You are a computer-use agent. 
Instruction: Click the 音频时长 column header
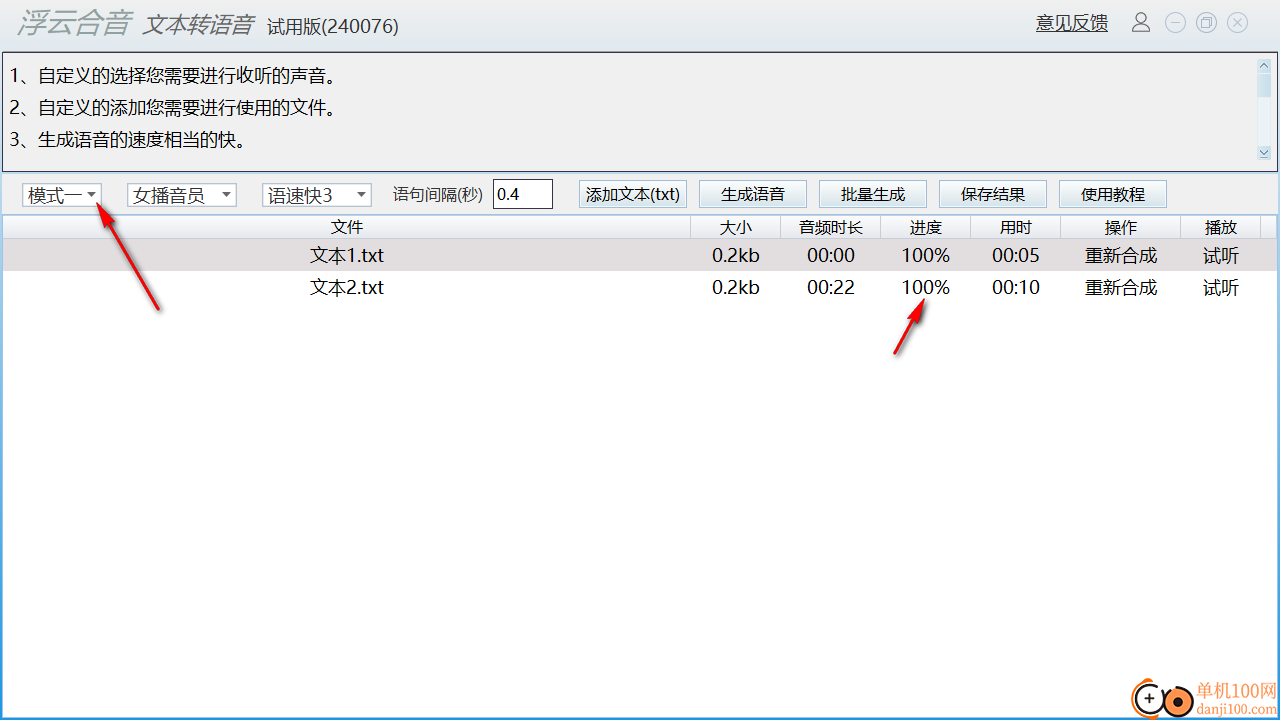(x=831, y=227)
